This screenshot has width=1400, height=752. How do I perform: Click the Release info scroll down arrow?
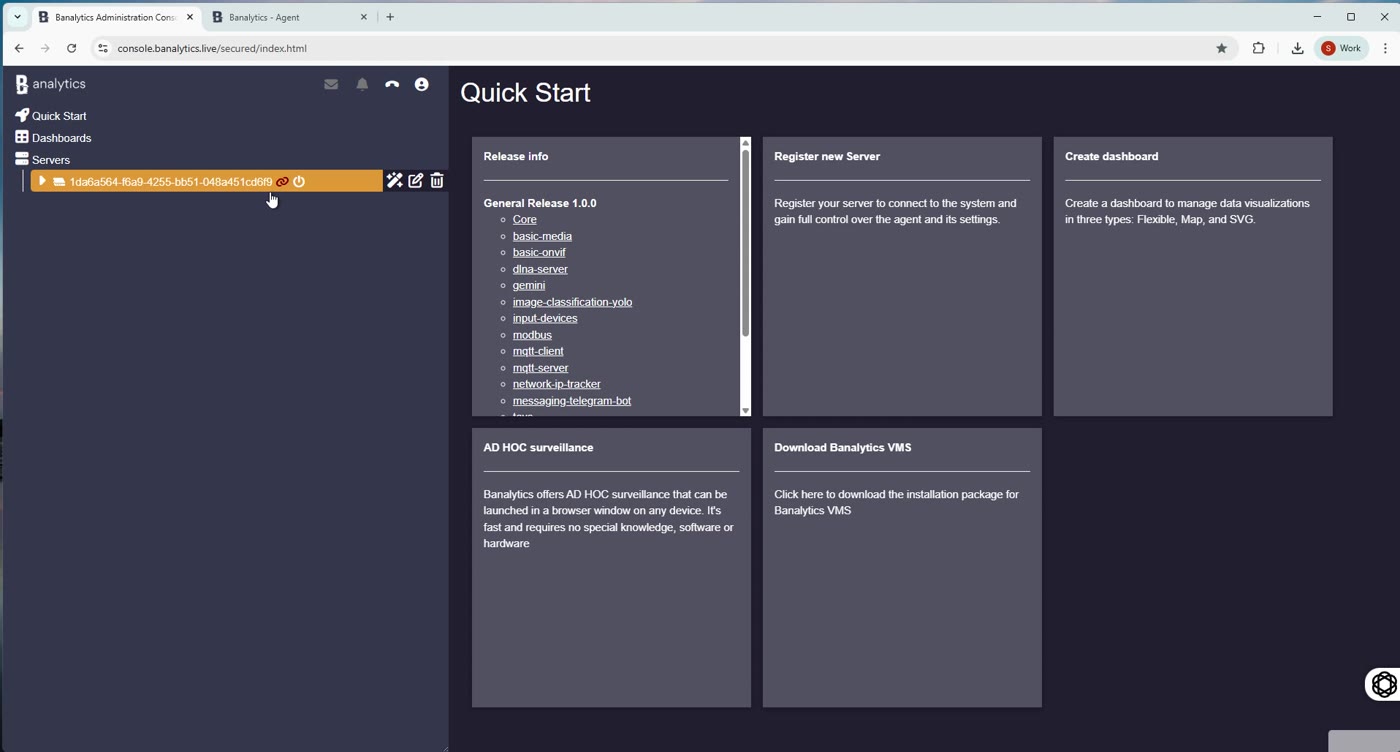coord(745,410)
